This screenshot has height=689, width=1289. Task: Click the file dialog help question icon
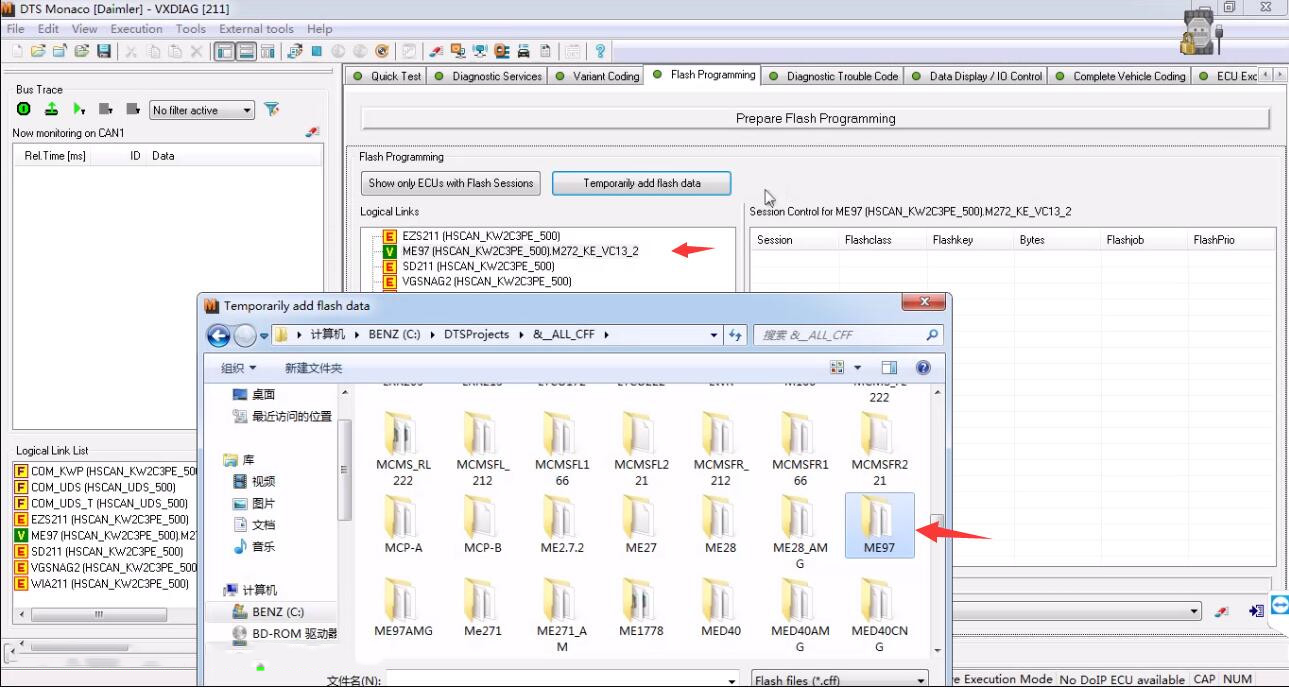[x=923, y=368]
